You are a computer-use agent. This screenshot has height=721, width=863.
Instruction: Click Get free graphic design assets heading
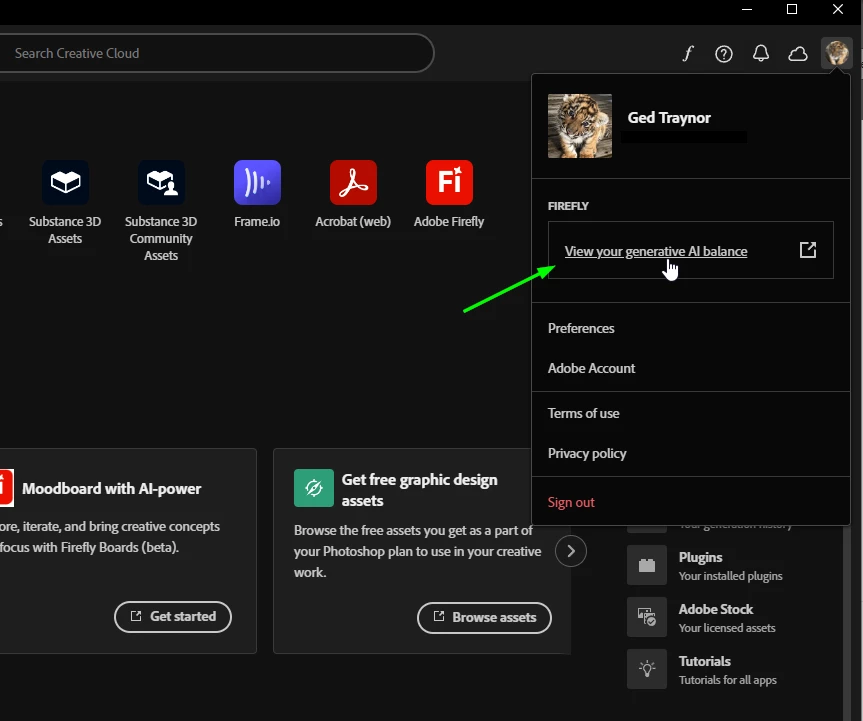(x=419, y=489)
